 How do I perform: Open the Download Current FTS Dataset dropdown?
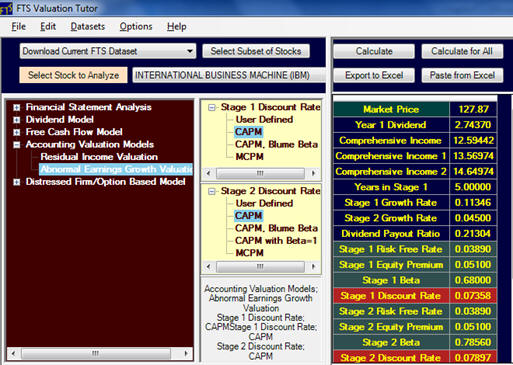[190, 51]
